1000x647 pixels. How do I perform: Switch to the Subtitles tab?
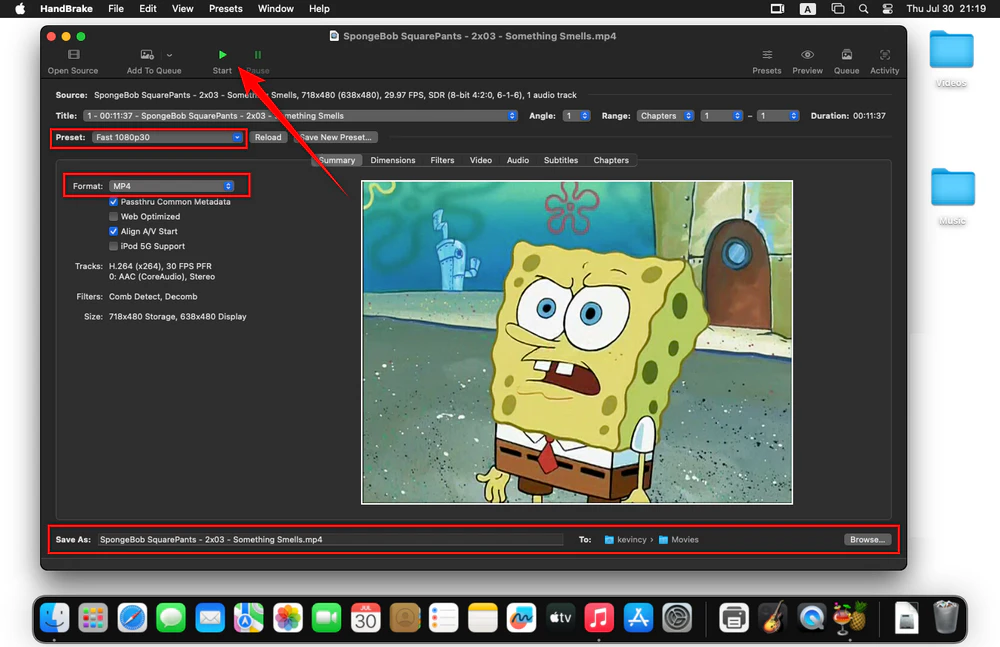(561, 160)
